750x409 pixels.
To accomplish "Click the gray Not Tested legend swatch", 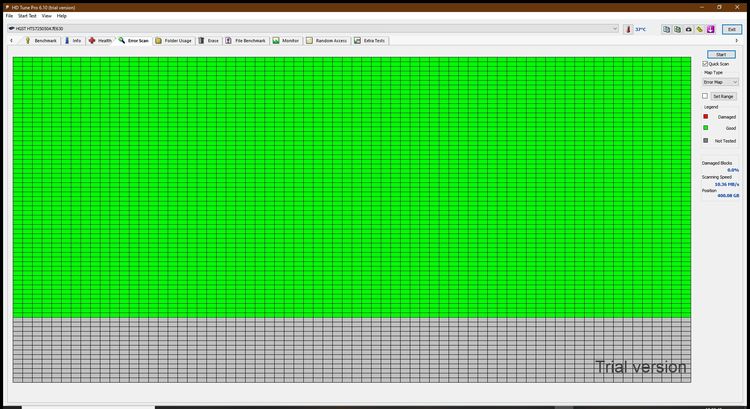I will (706, 141).
